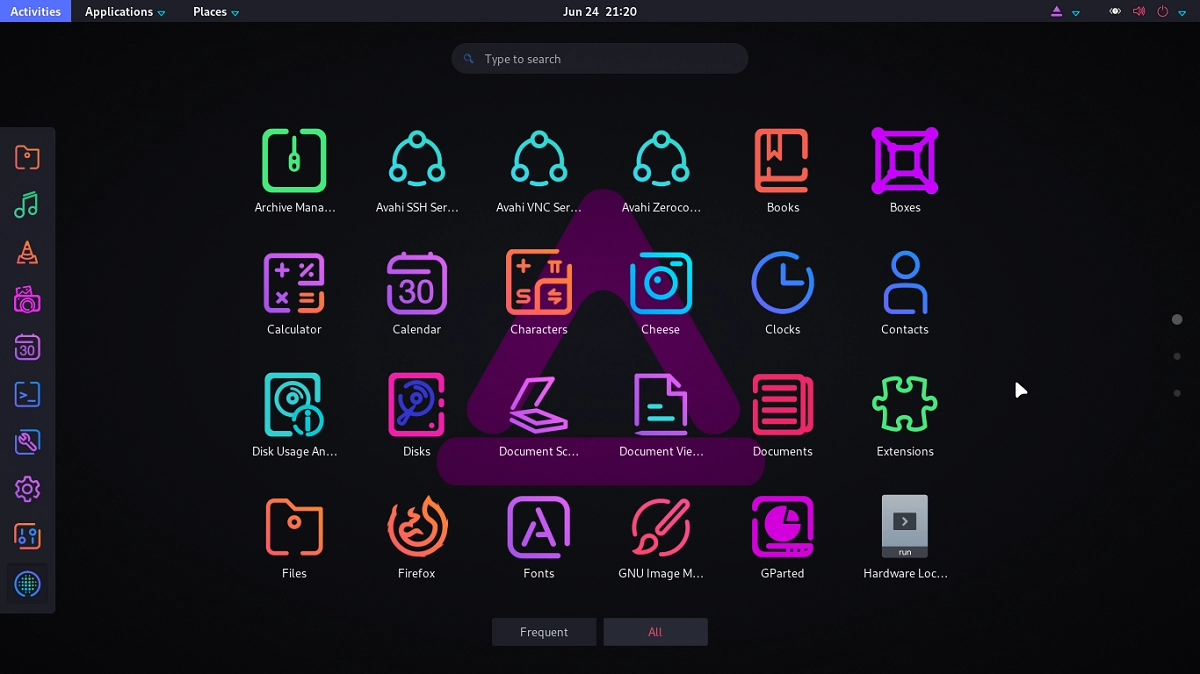Launch Disk Usage Analyzer

pyautogui.click(x=294, y=405)
